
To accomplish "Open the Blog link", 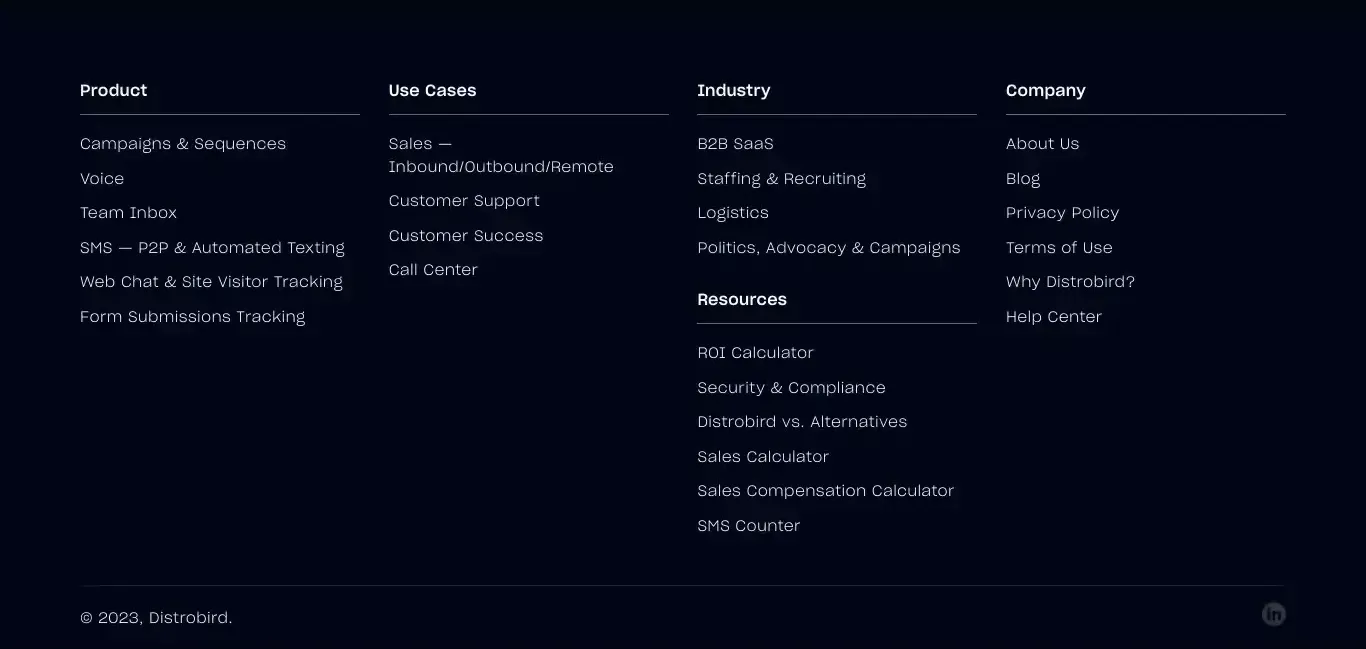I will coord(1023,179).
